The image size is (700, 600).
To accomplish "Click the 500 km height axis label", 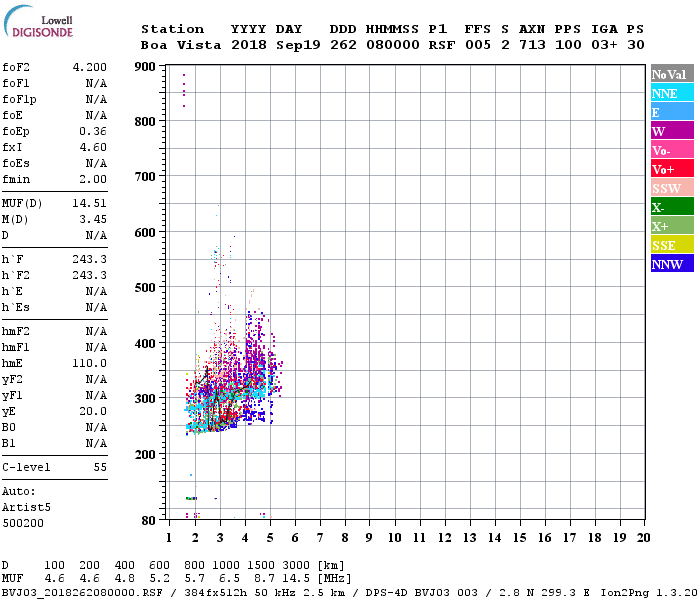I will (x=145, y=287).
